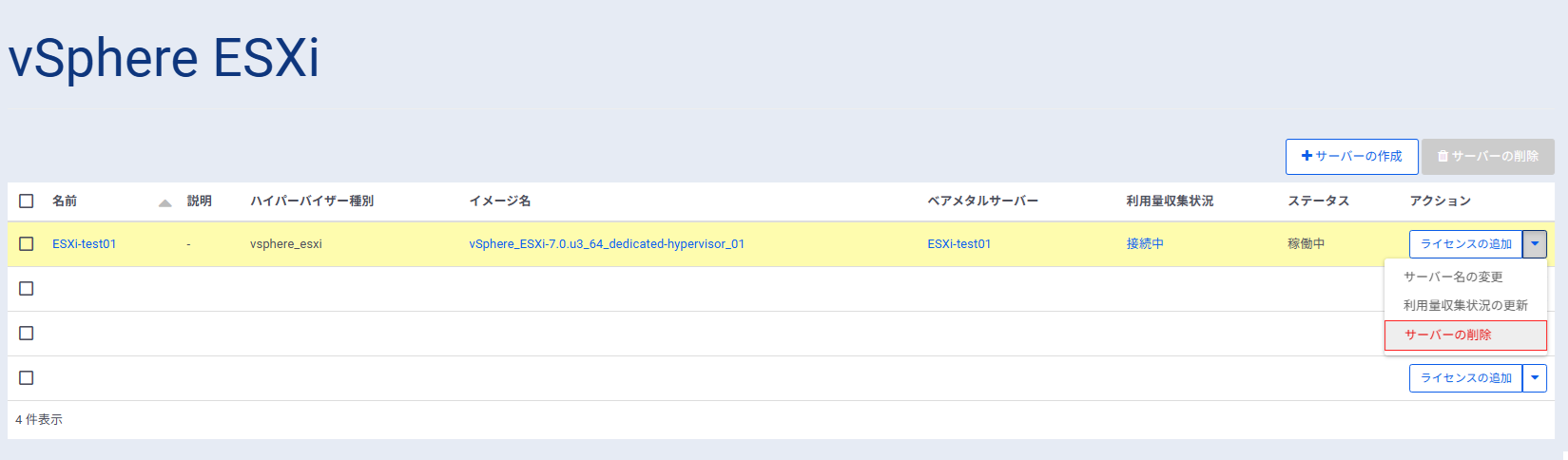Click the イメージ名 column header
The width and height of the screenshot is (1568, 460).
(x=500, y=201)
